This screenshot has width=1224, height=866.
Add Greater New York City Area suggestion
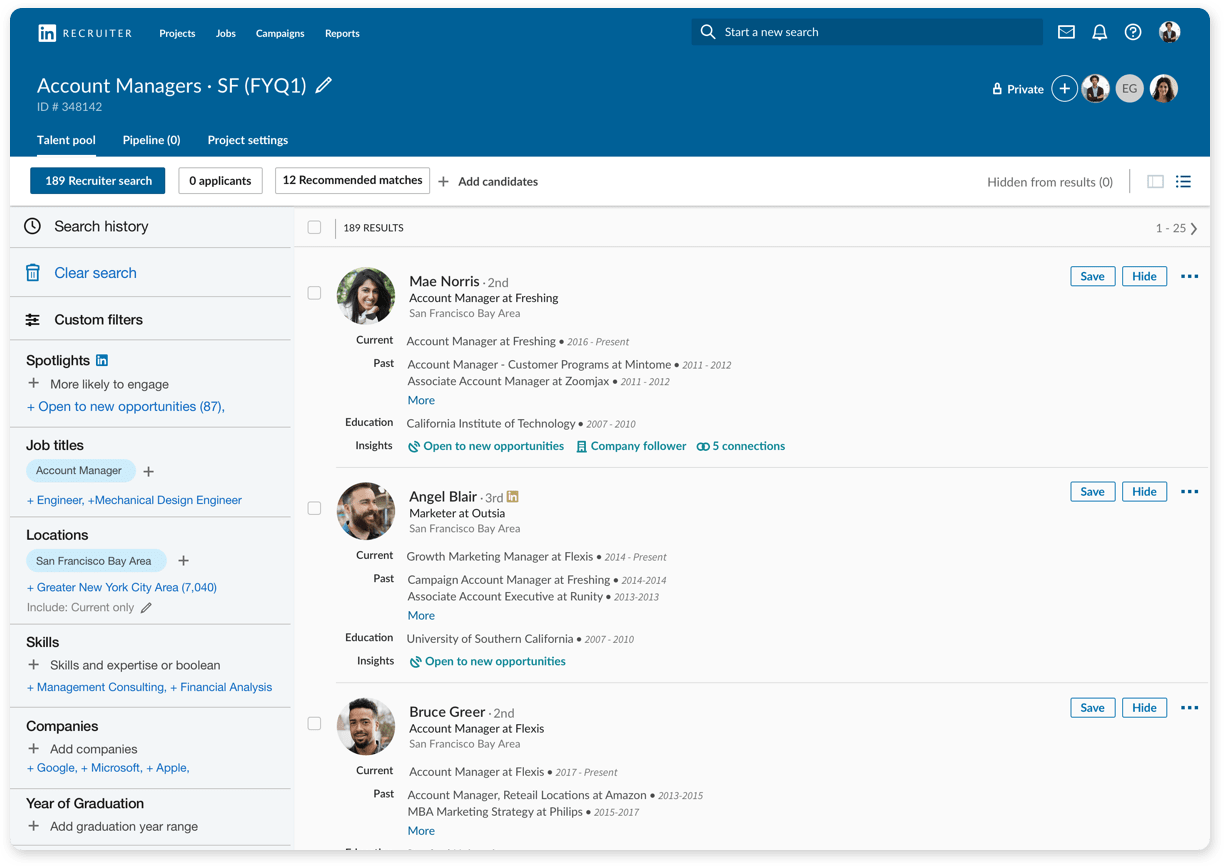pyautogui.click(x=122, y=587)
